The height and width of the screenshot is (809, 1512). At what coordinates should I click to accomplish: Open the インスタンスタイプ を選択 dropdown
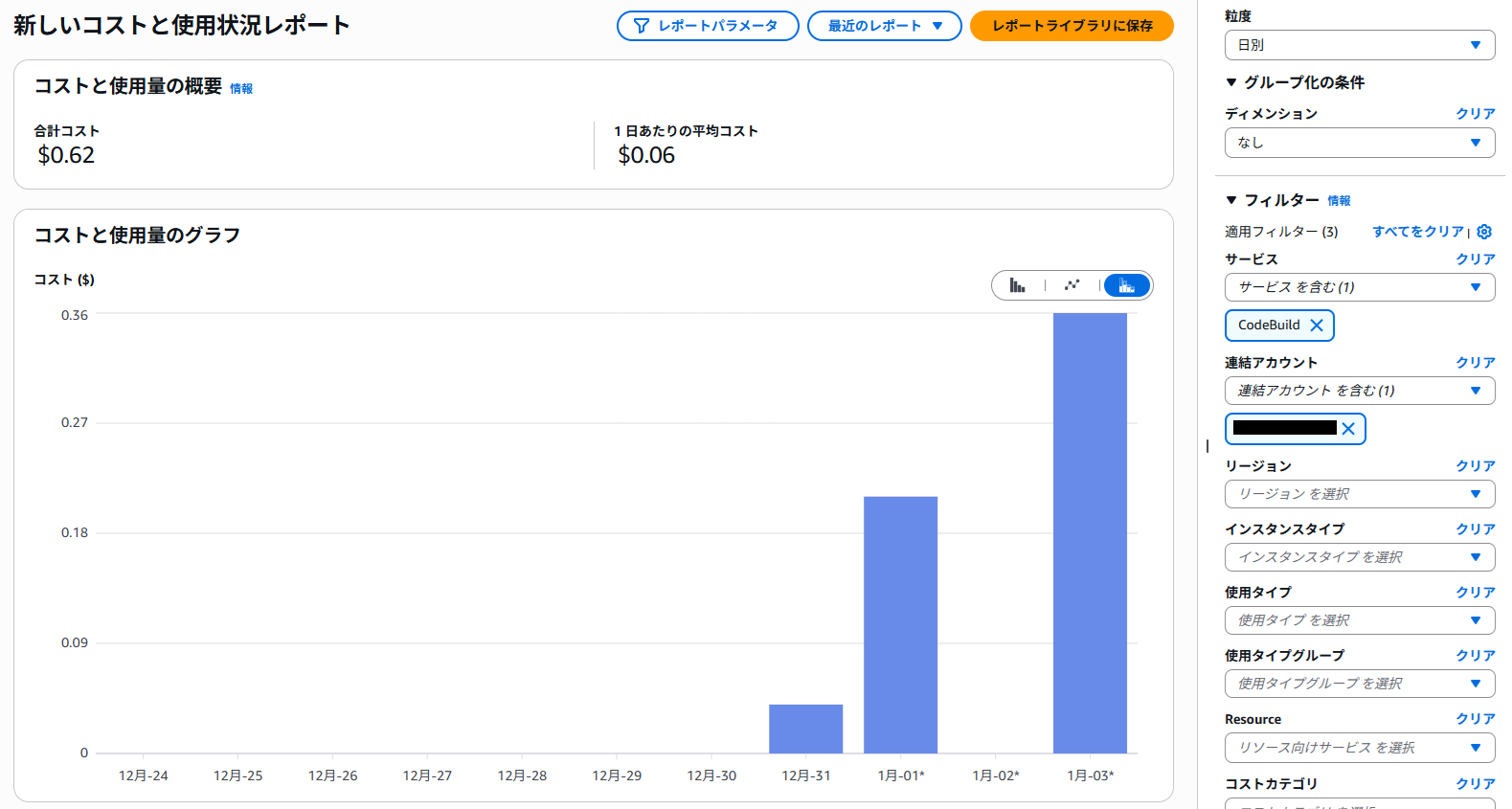click(1360, 557)
